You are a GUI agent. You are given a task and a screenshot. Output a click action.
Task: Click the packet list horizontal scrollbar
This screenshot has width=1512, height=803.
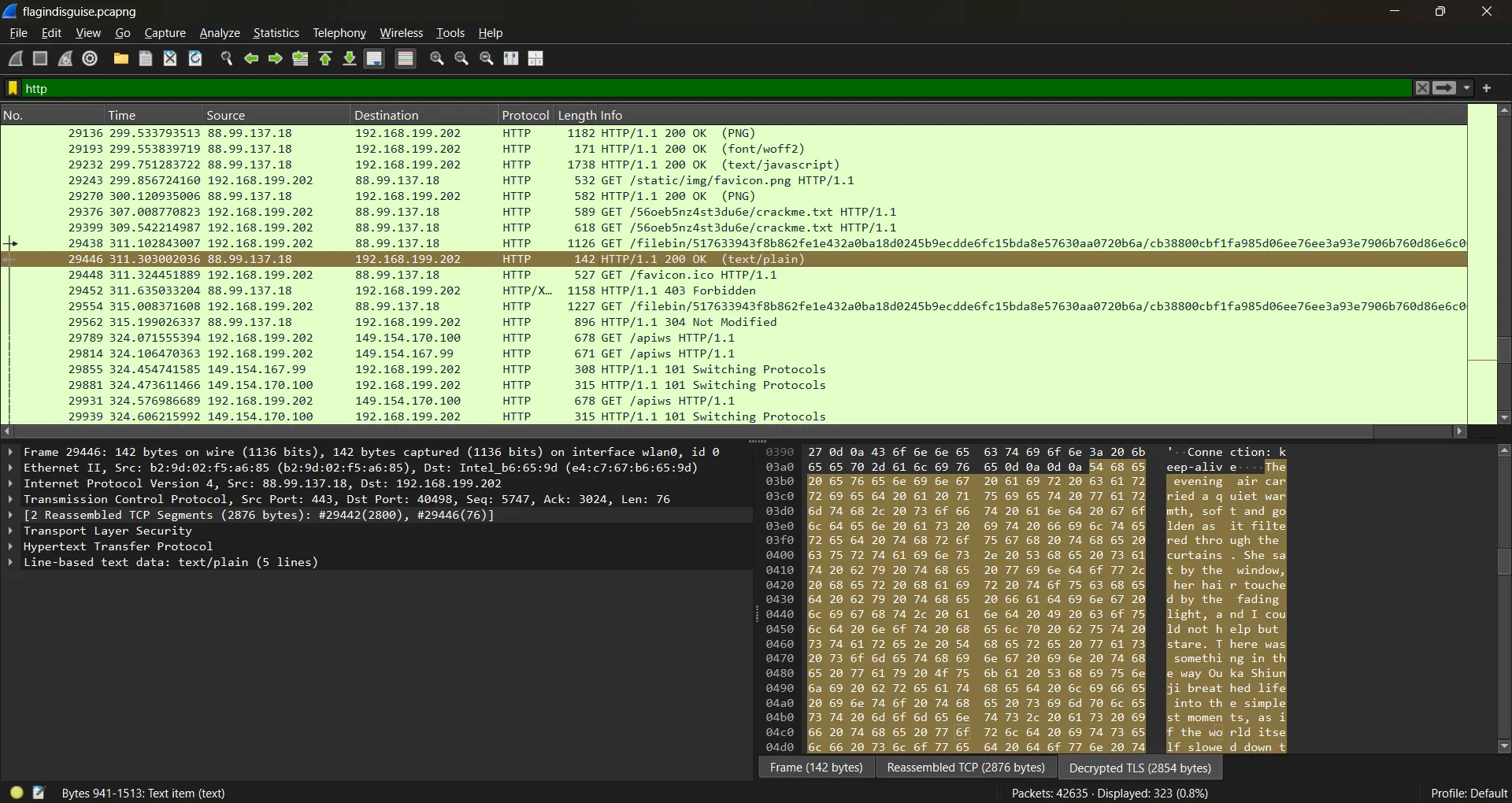[x=693, y=431]
